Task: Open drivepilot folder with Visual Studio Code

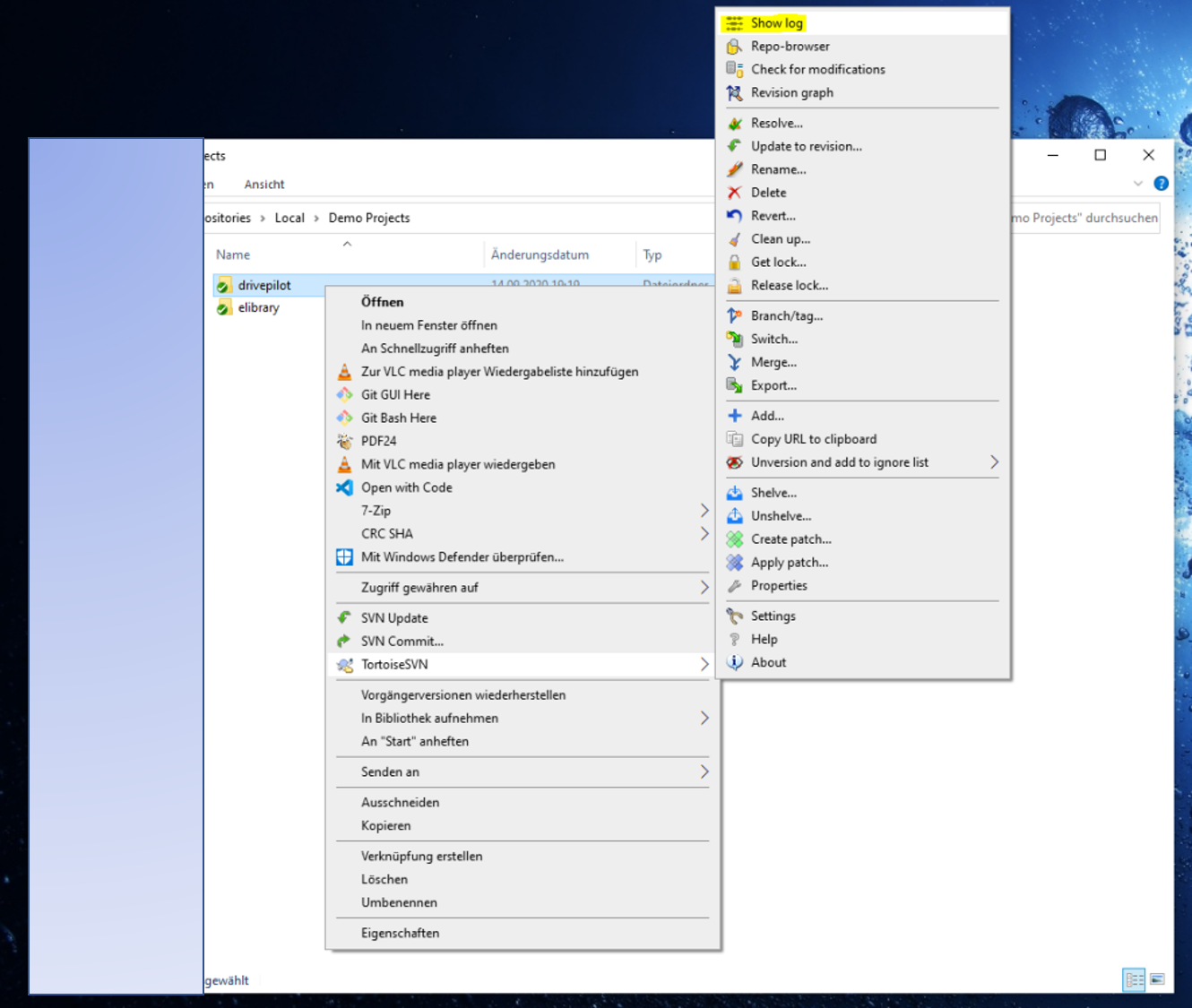Action: pos(406,487)
